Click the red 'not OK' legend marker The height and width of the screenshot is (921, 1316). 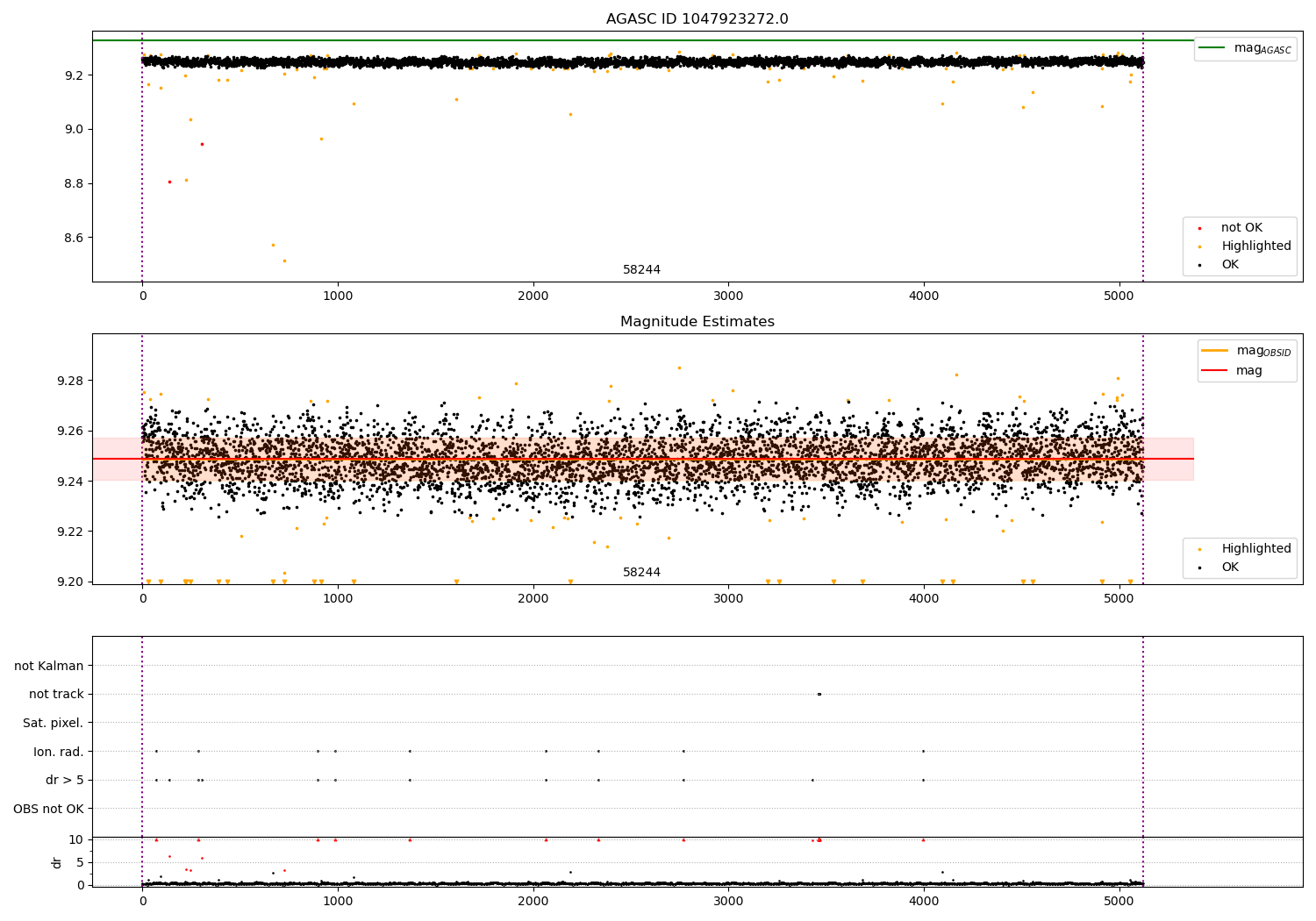pos(1200,228)
